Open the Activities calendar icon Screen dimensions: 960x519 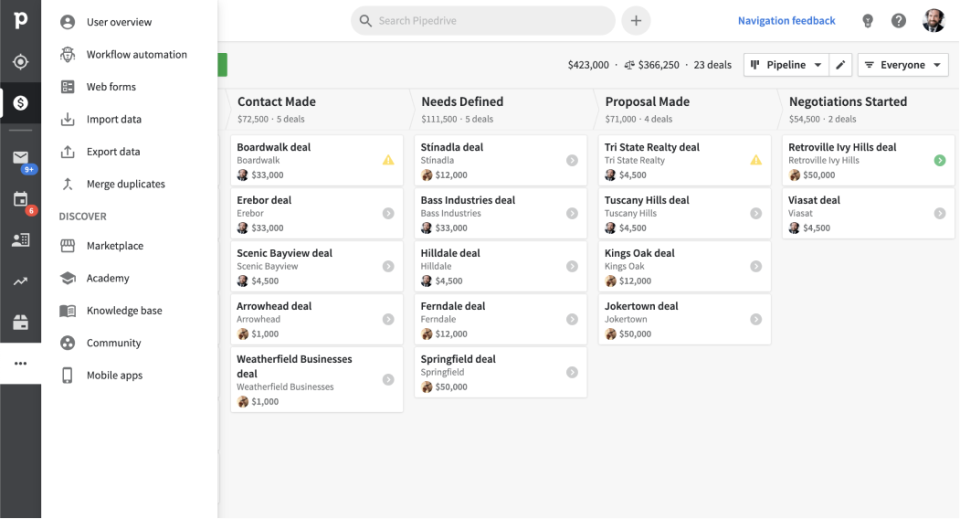(20, 199)
